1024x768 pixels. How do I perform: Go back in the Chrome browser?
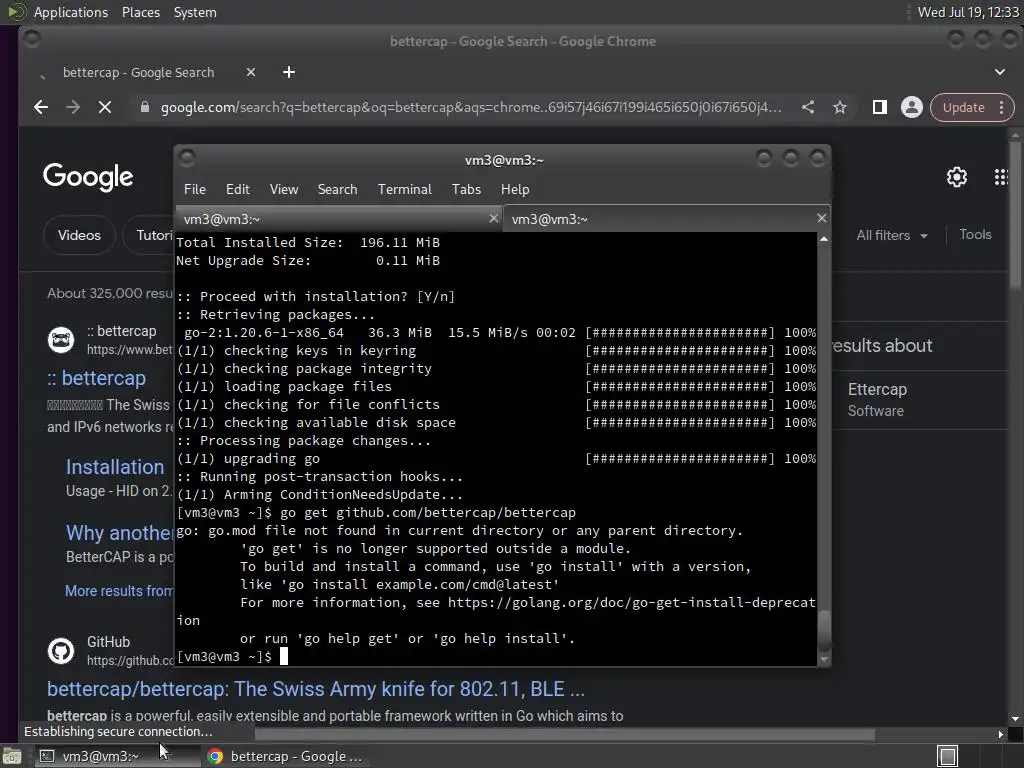point(41,107)
